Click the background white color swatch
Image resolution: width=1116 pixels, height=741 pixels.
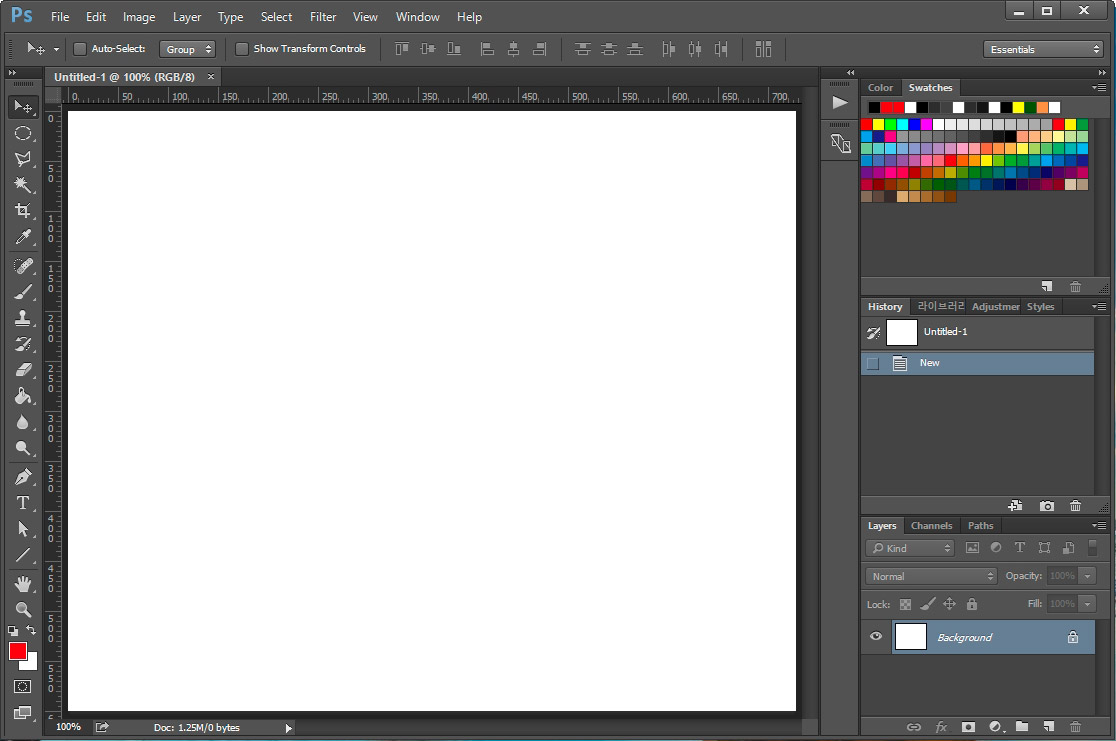click(31, 664)
